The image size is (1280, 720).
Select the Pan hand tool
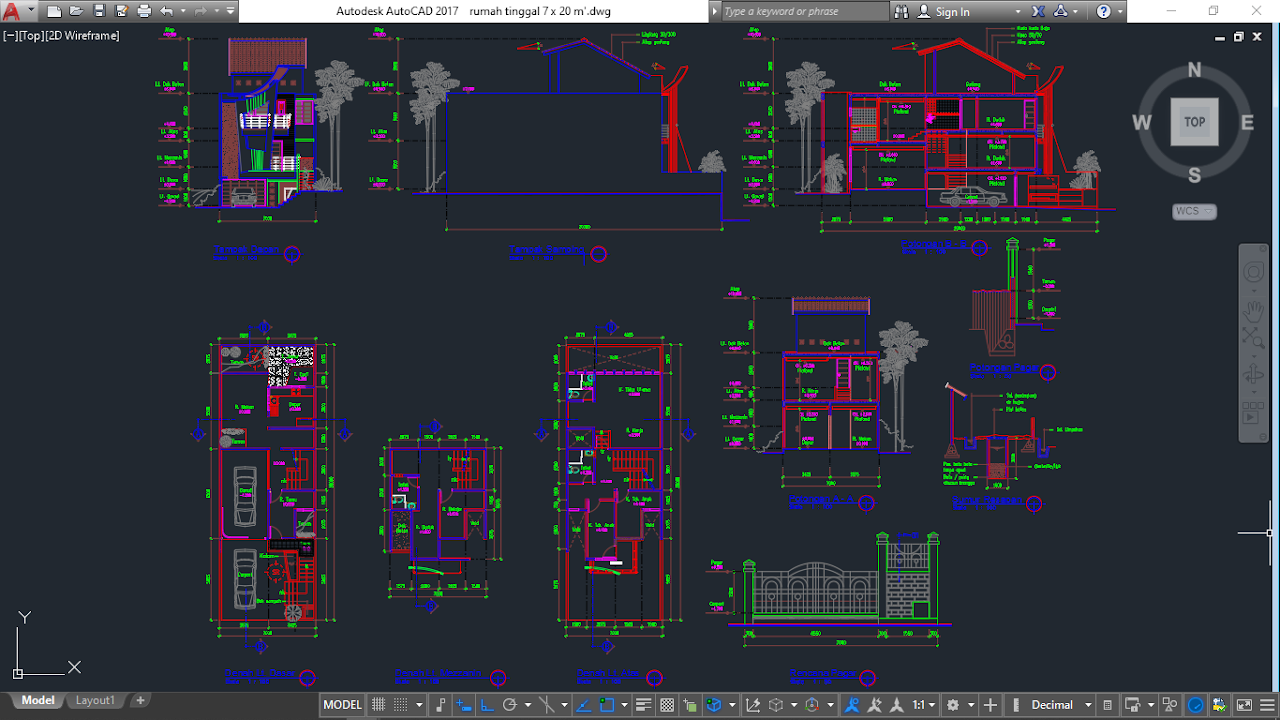coord(1254,311)
